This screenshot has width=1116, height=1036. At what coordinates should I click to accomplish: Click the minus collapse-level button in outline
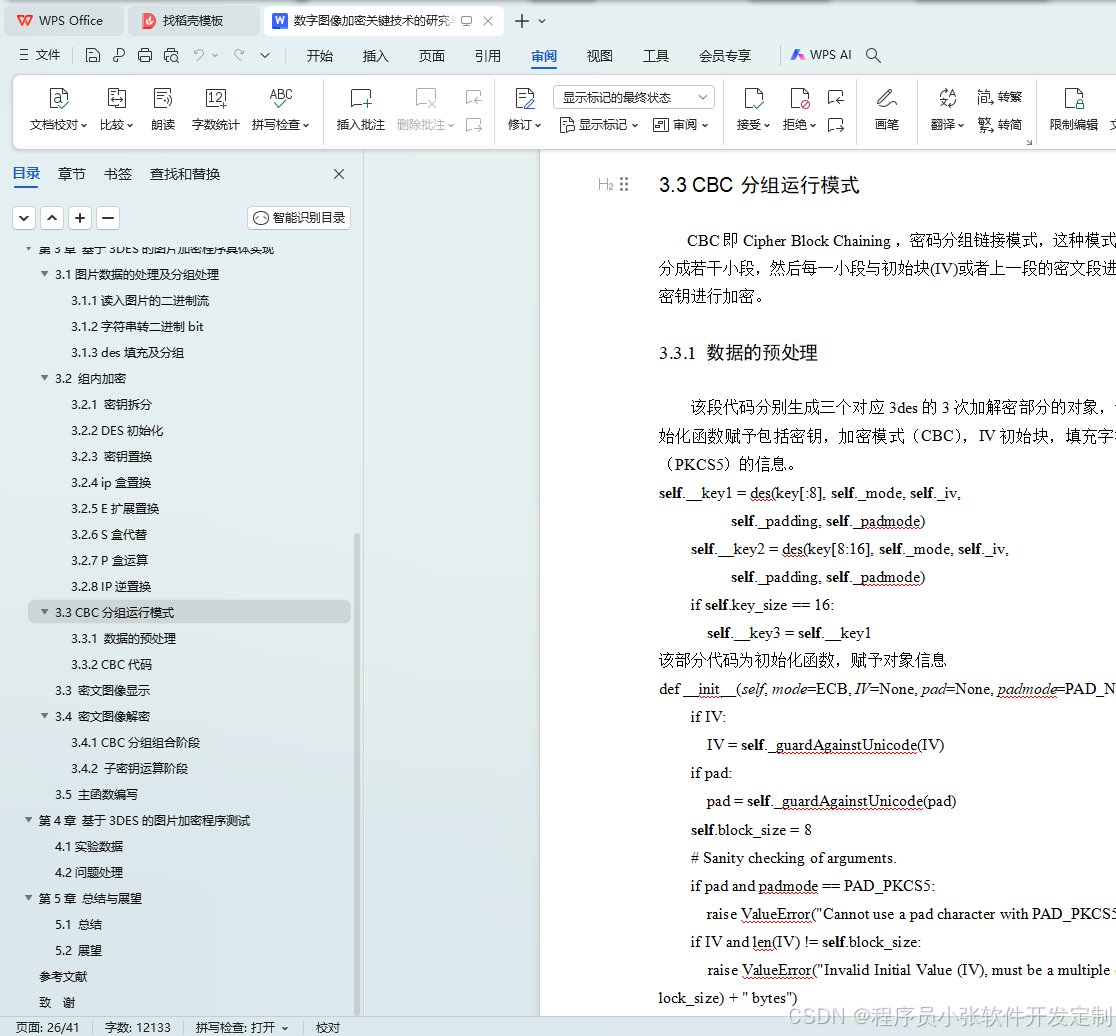(x=107, y=218)
